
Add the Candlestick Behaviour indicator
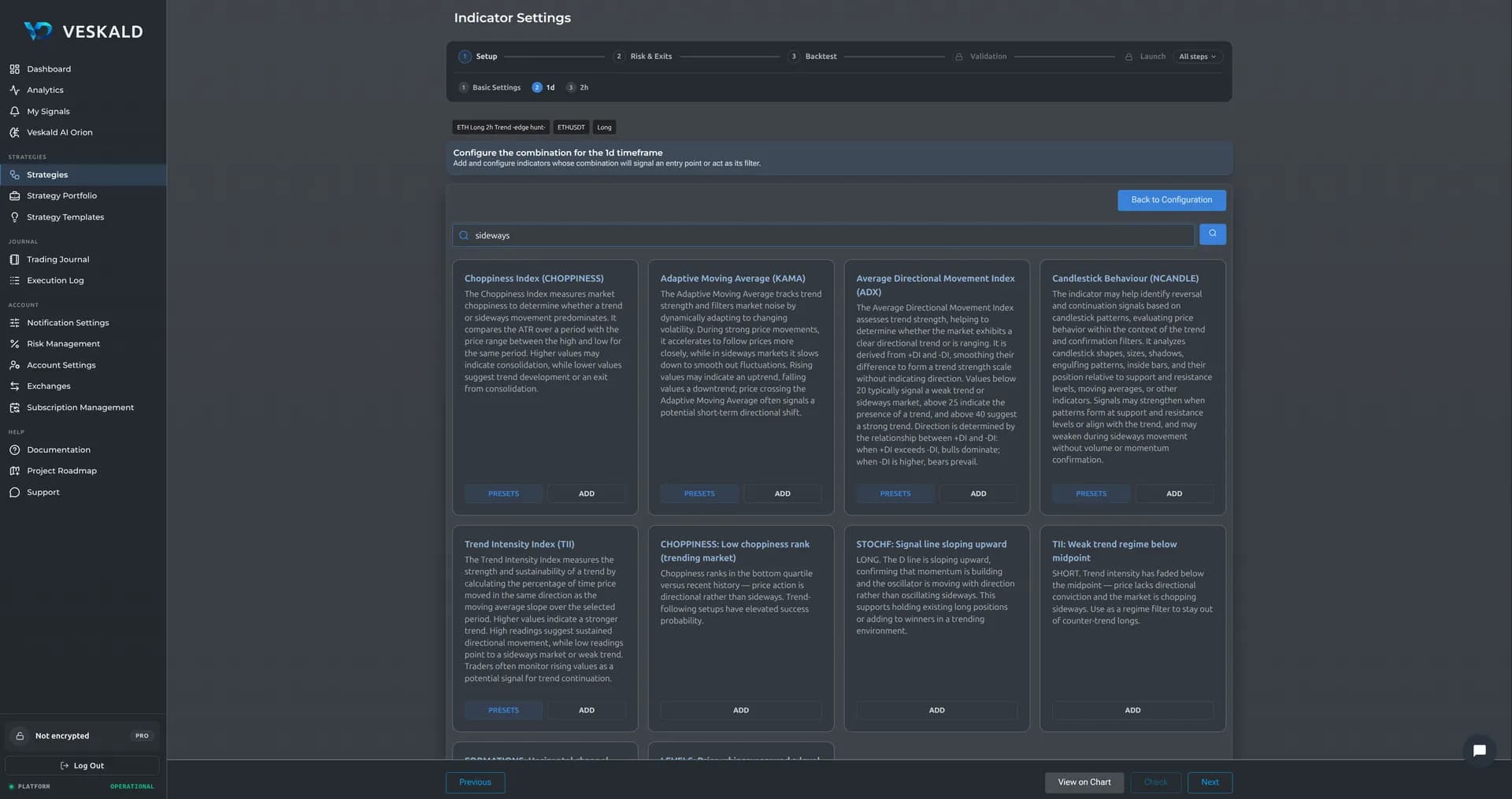click(1174, 494)
